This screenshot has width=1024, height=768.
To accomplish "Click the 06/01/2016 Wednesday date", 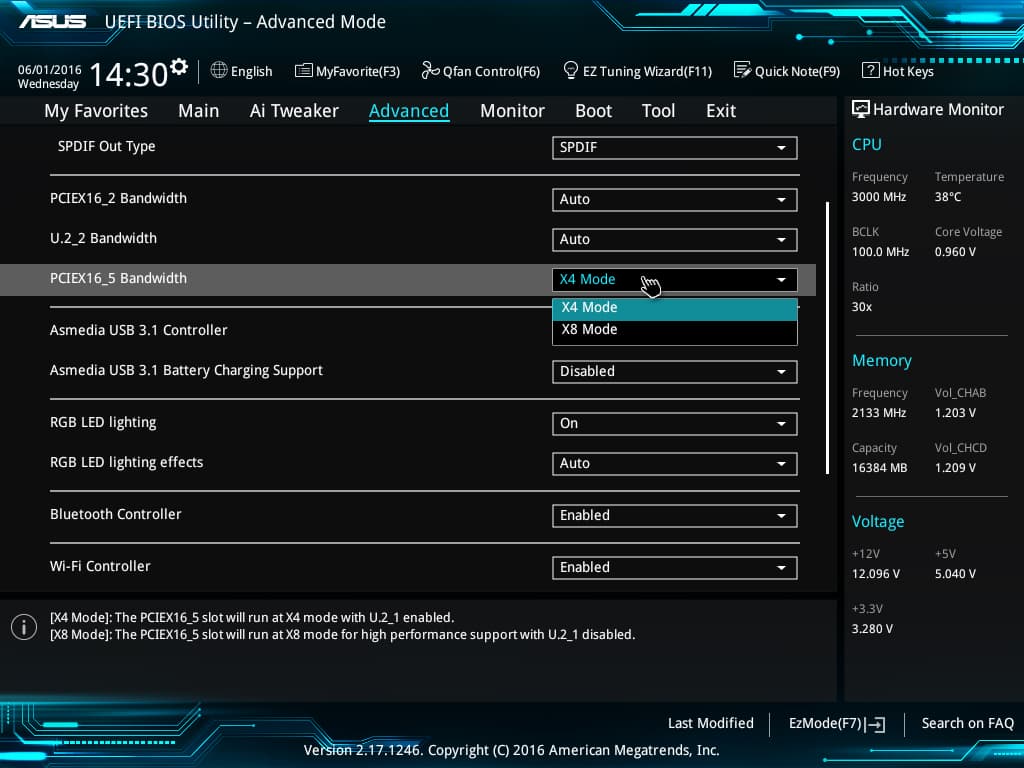I will (49, 76).
